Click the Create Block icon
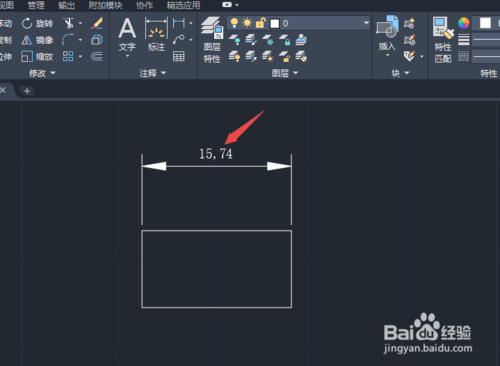500x366 pixels. tap(409, 23)
